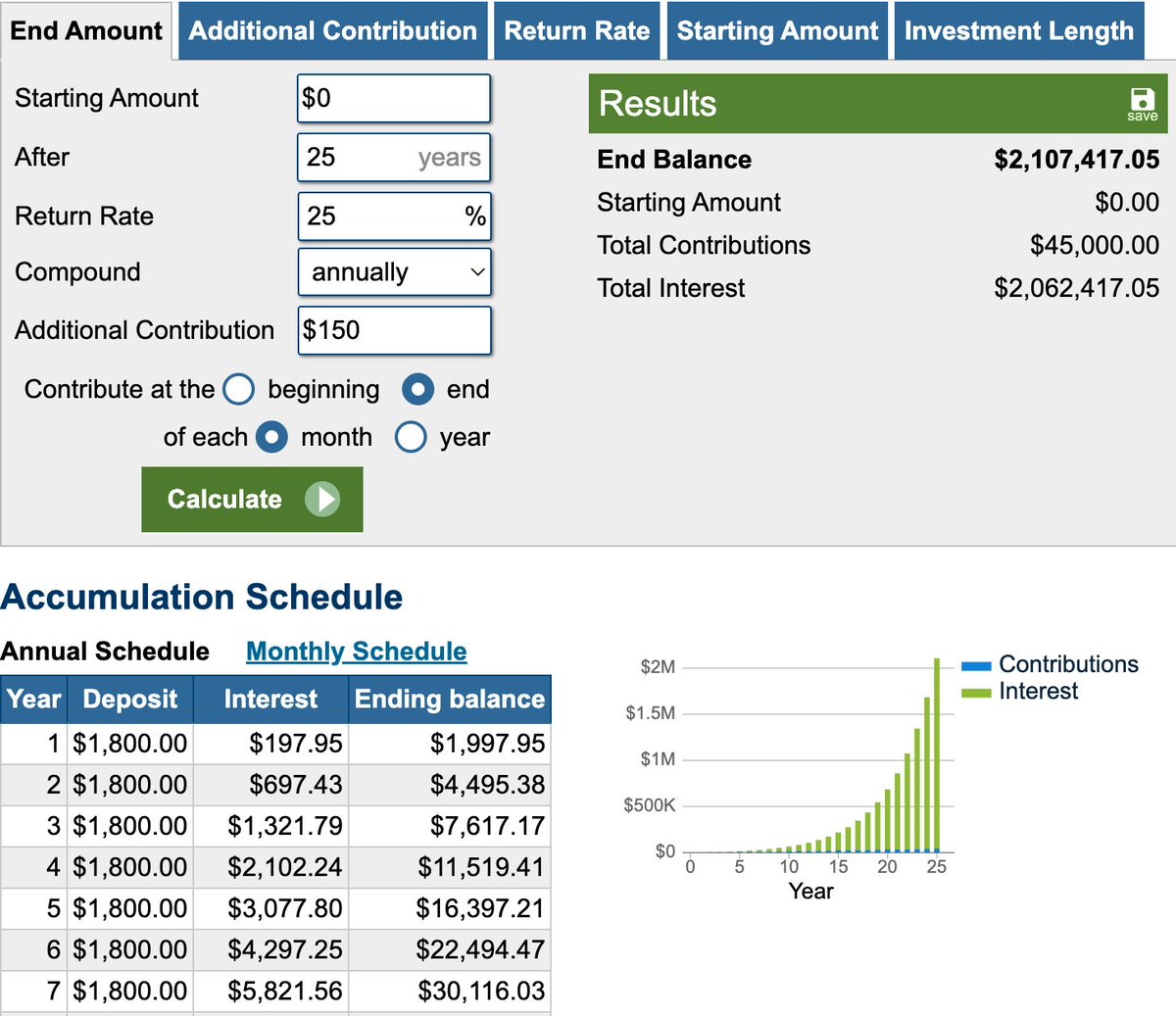Click year 1 interest $197.95
The image size is (1176, 1016).
click(296, 744)
